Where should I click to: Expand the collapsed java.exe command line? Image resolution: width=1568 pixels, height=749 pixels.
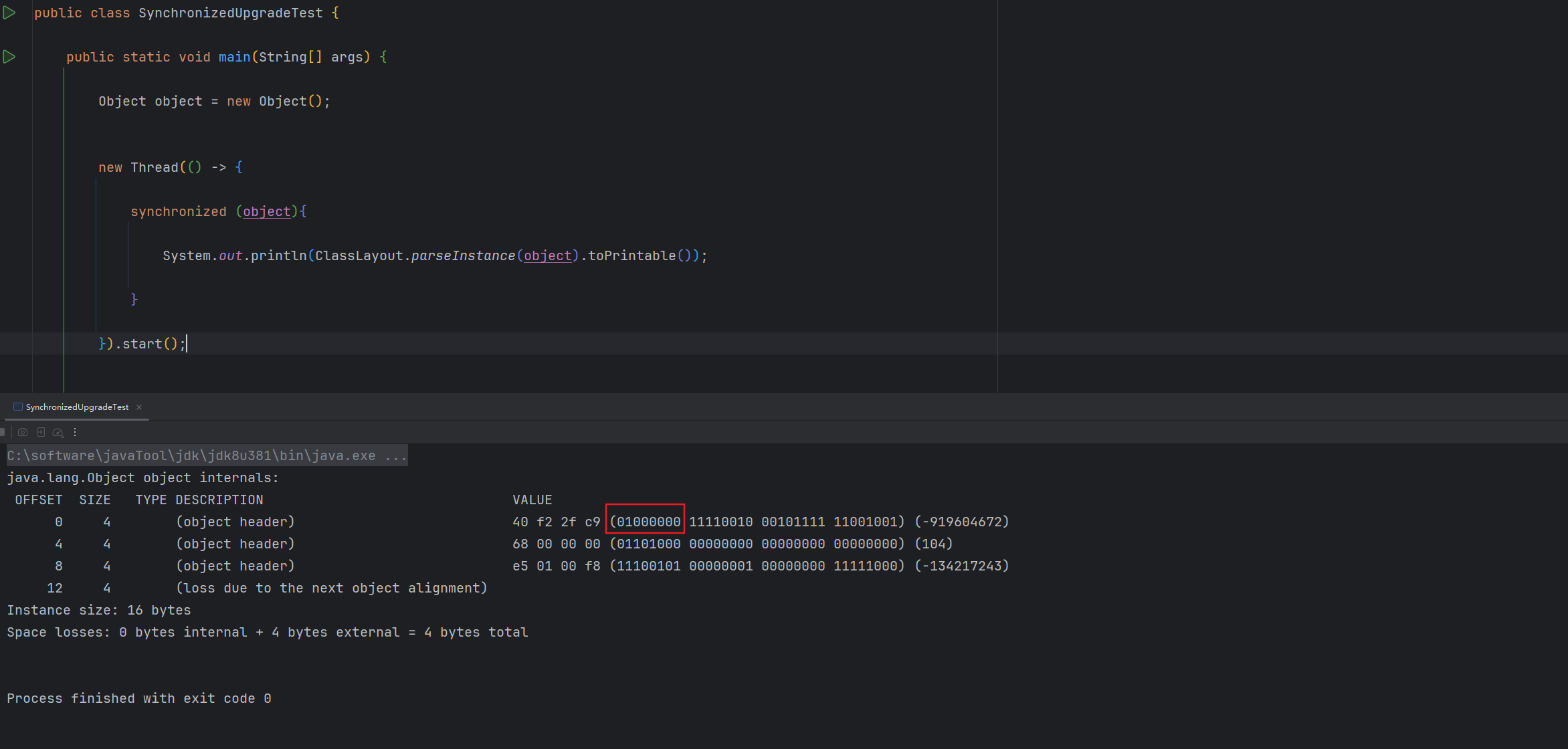[x=396, y=455]
